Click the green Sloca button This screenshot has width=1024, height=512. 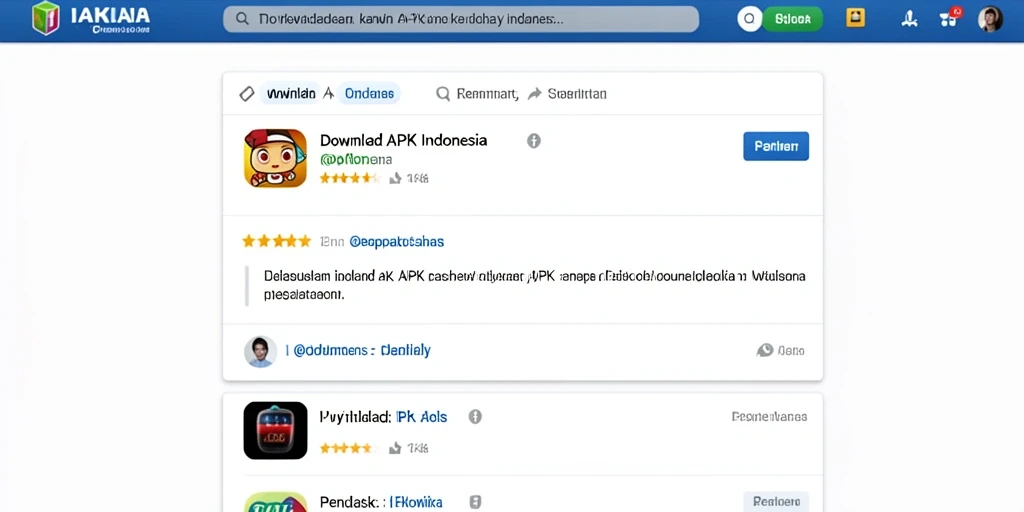click(792, 20)
